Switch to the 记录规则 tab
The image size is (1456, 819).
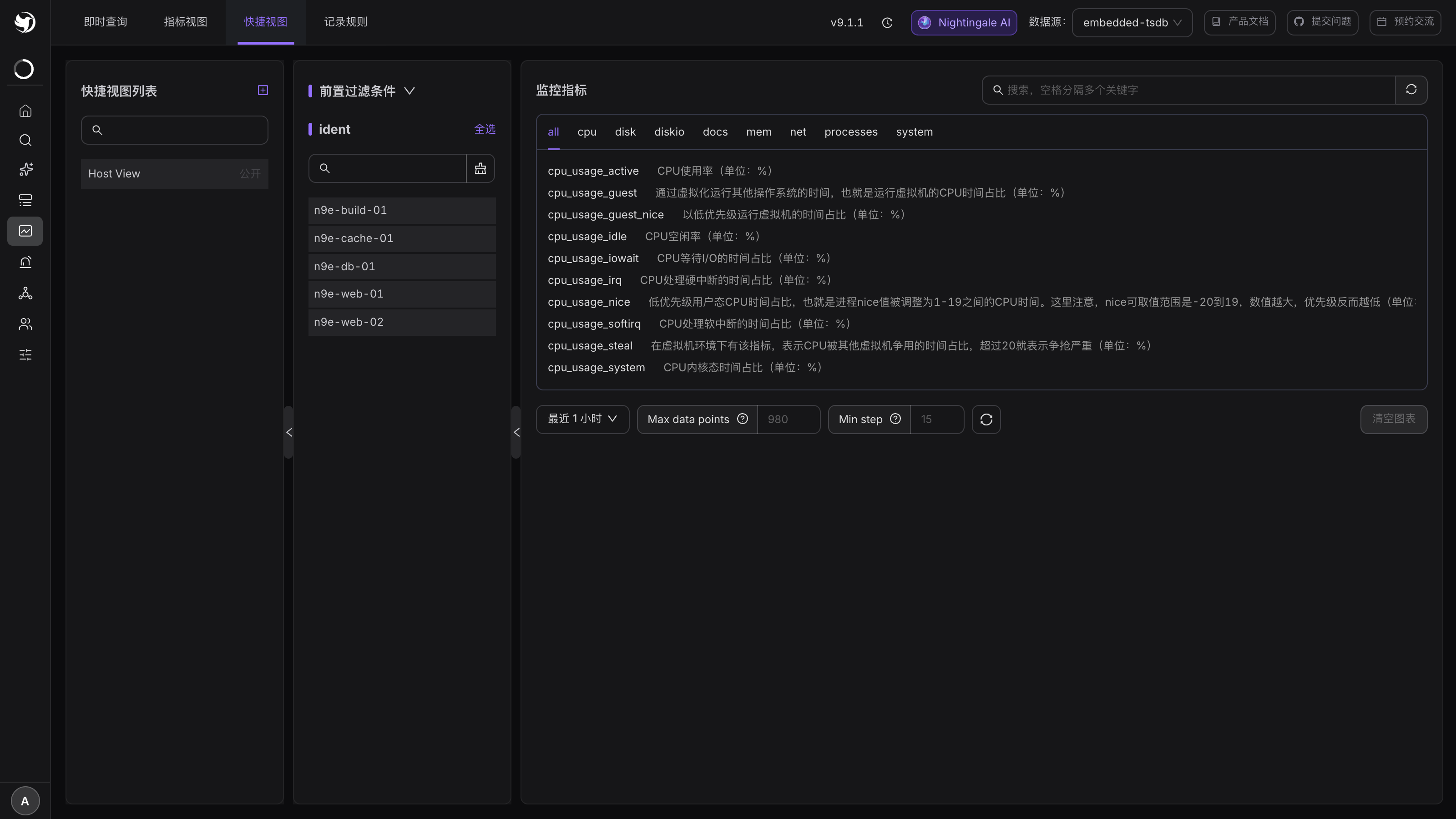(345, 22)
